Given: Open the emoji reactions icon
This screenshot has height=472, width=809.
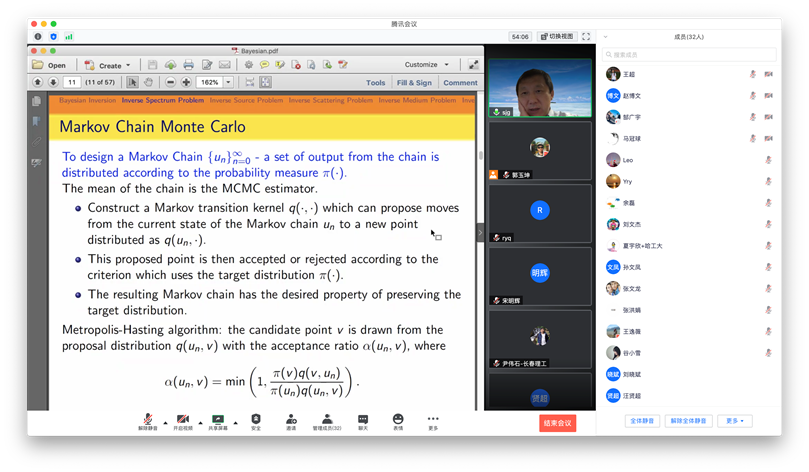Looking at the screenshot, I should click(x=398, y=419).
